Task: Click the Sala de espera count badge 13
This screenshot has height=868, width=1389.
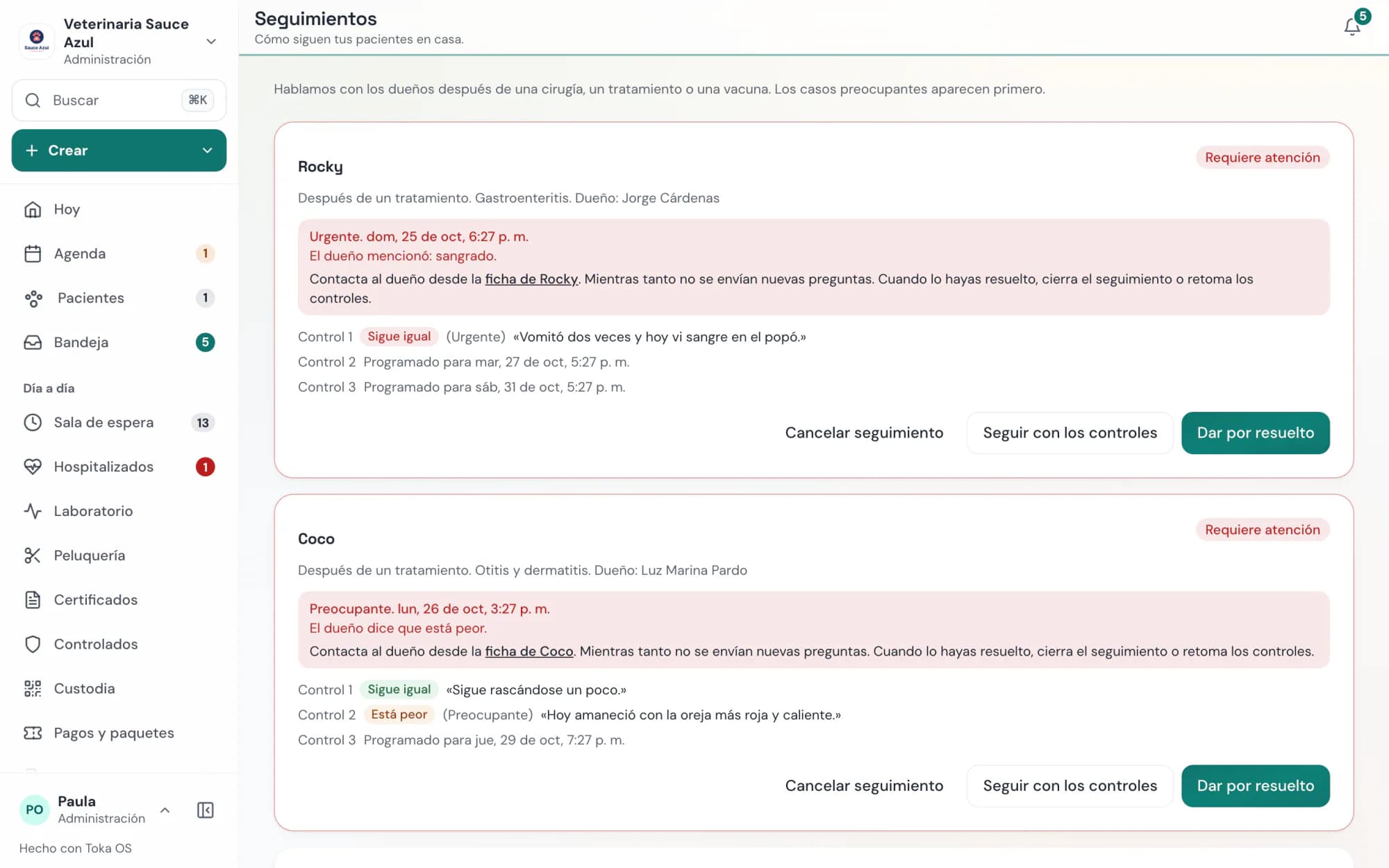Action: click(203, 423)
